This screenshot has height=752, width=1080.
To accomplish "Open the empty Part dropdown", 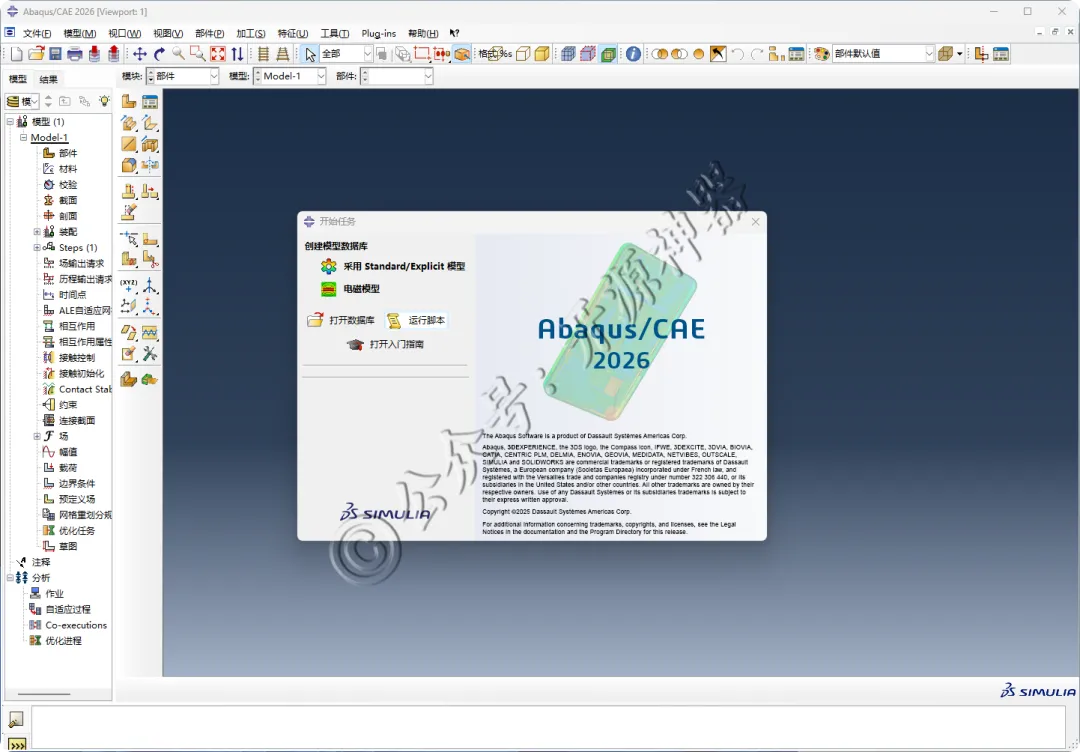I will tap(397, 76).
